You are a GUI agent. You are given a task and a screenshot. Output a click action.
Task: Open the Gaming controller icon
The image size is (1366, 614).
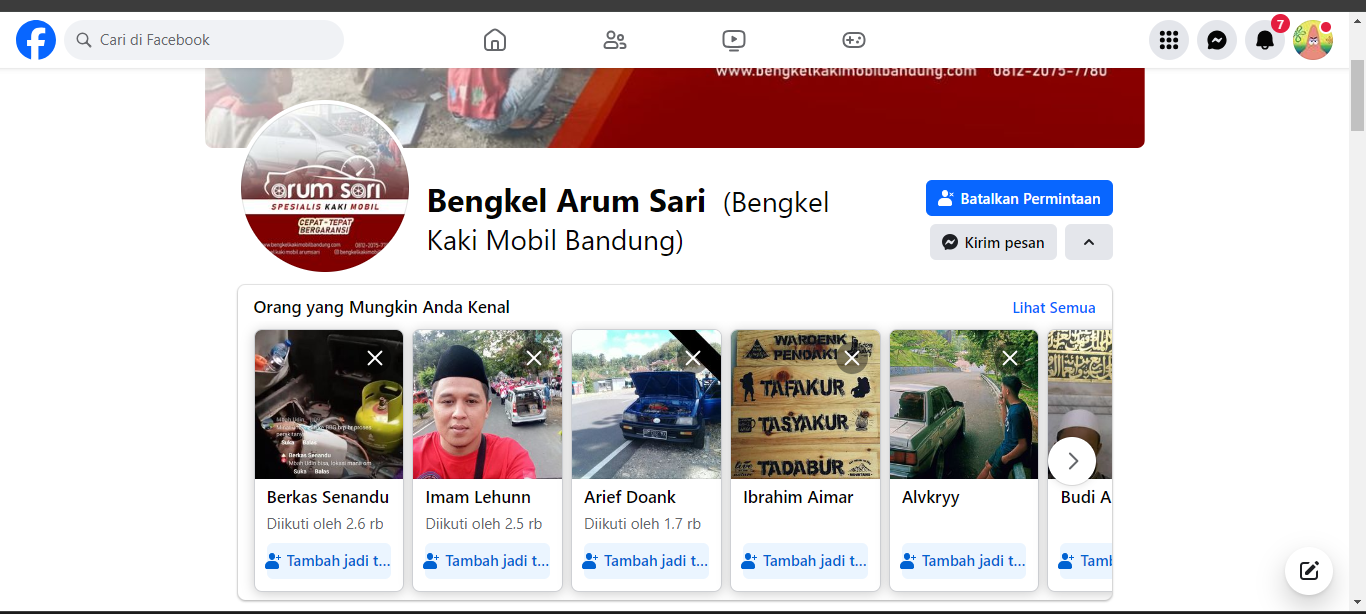tap(853, 40)
